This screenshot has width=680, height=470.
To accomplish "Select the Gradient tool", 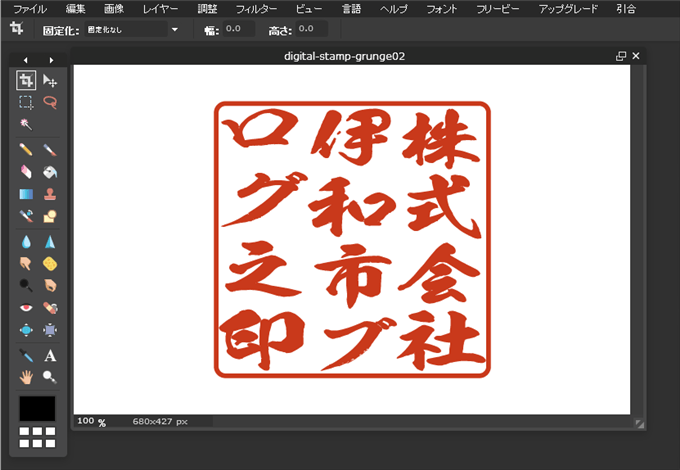I will click(26, 194).
